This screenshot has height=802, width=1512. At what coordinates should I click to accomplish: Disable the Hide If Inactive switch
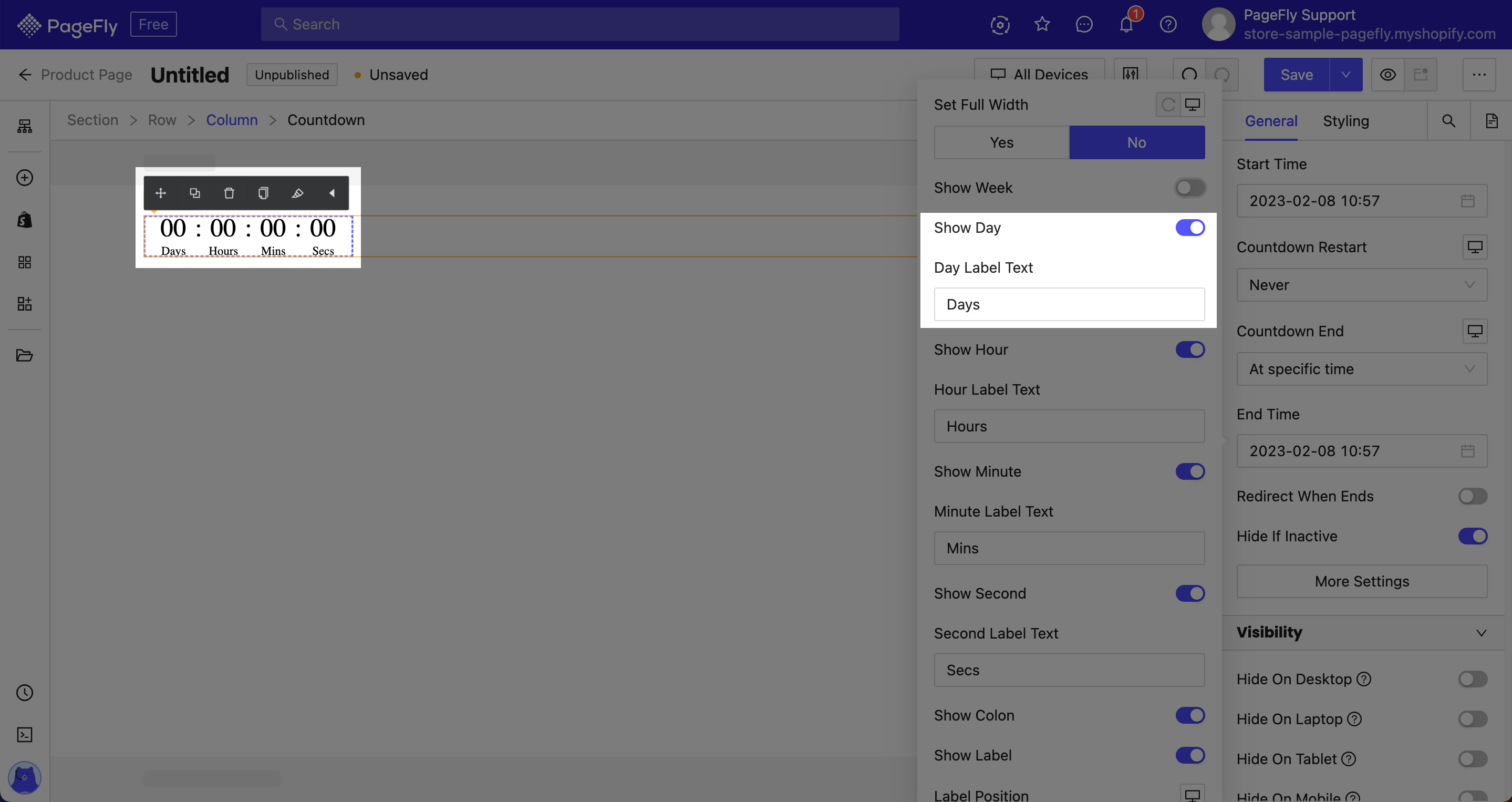[x=1473, y=536]
